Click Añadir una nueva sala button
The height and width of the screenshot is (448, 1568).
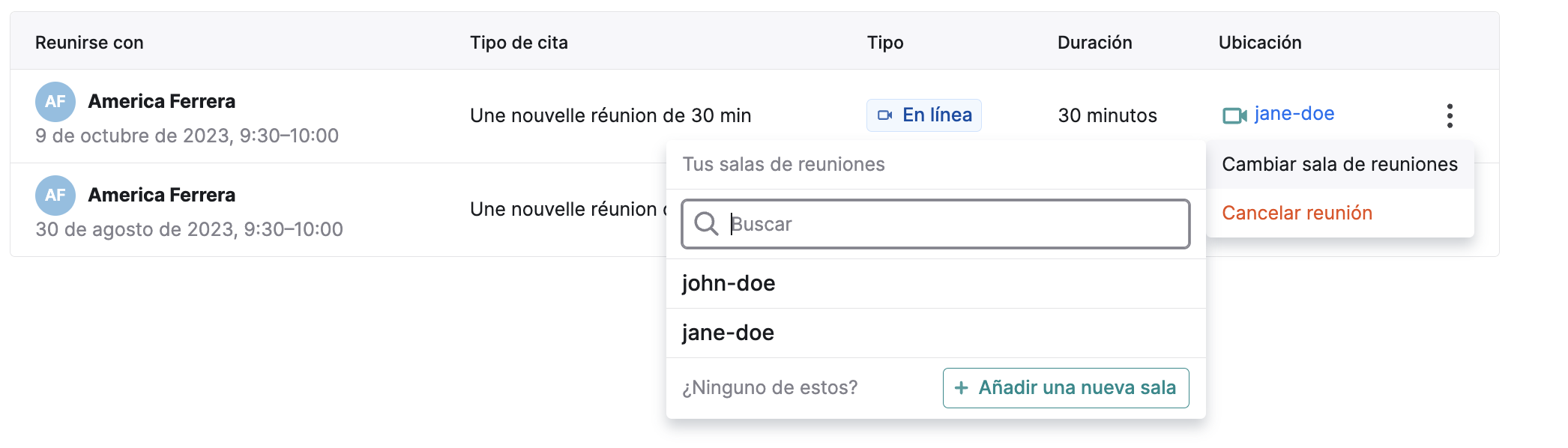pos(1066,387)
